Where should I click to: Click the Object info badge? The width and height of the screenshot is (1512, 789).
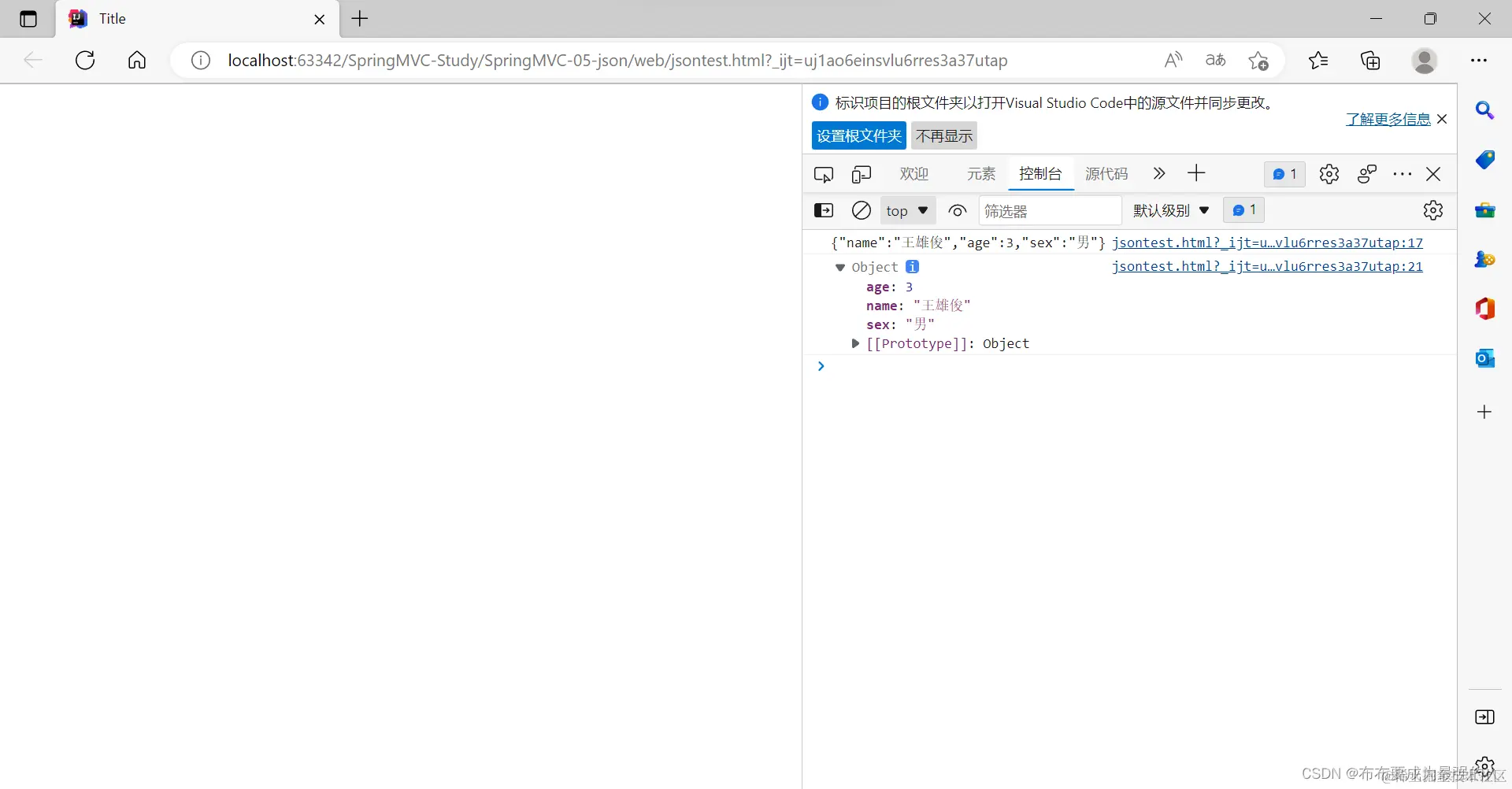point(912,267)
